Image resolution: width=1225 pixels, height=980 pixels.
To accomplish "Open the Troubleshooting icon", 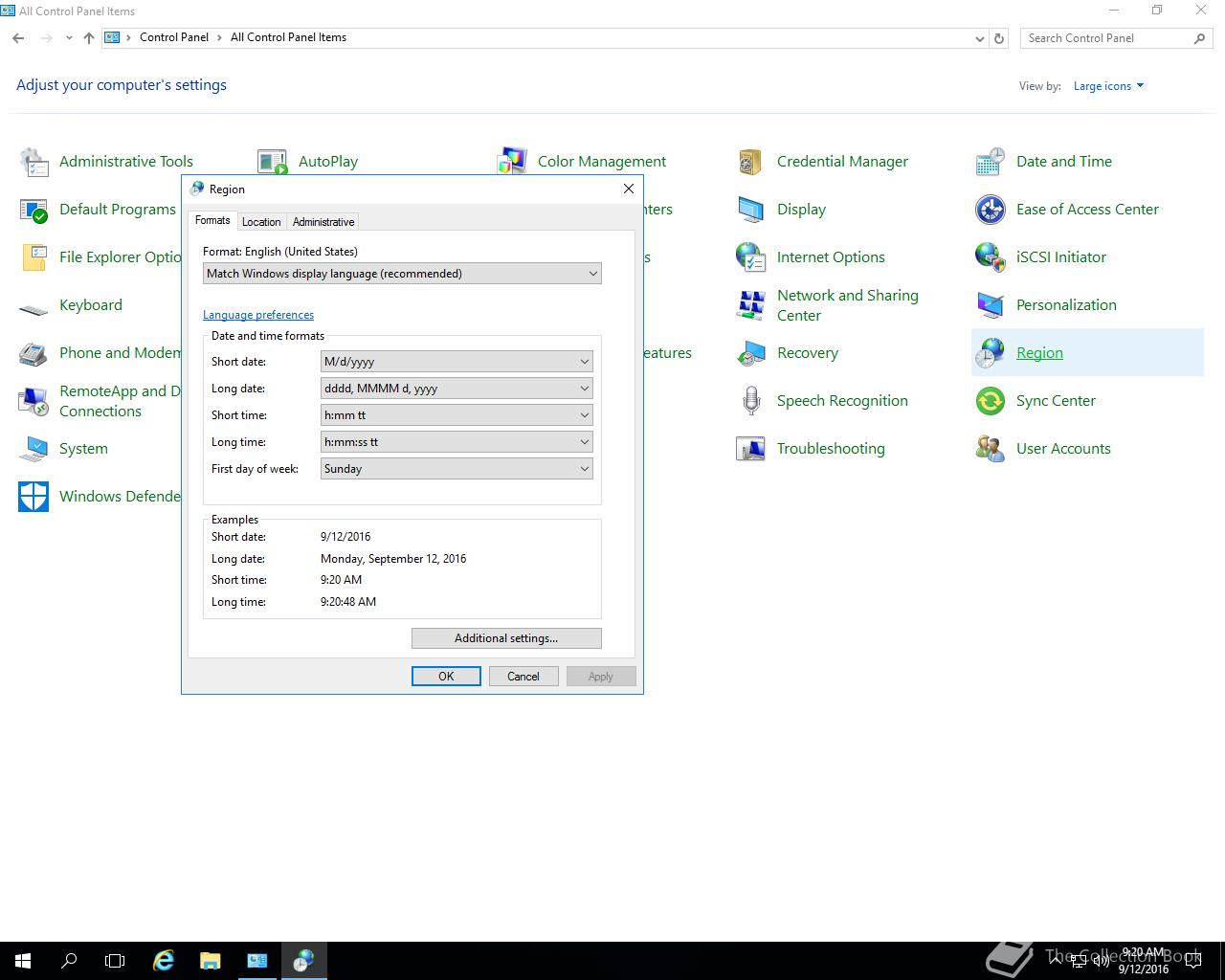I will click(x=750, y=449).
